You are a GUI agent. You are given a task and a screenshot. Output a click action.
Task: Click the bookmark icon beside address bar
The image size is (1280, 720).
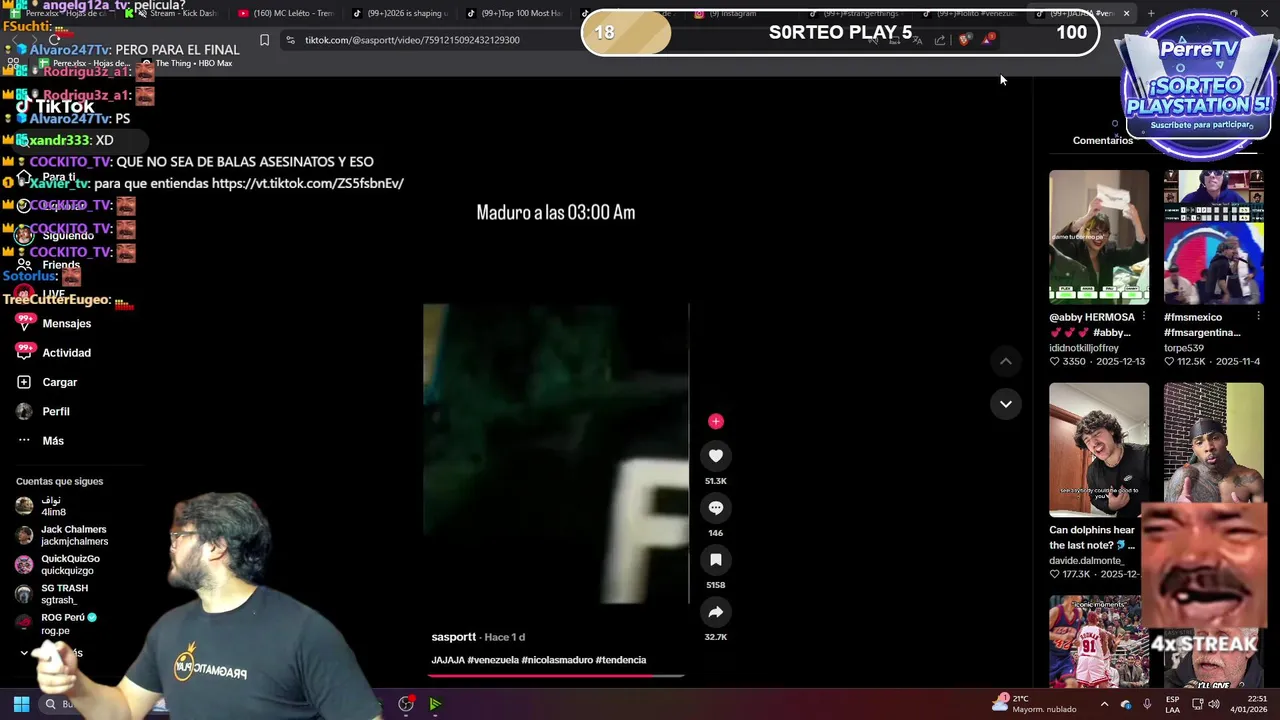tap(264, 40)
